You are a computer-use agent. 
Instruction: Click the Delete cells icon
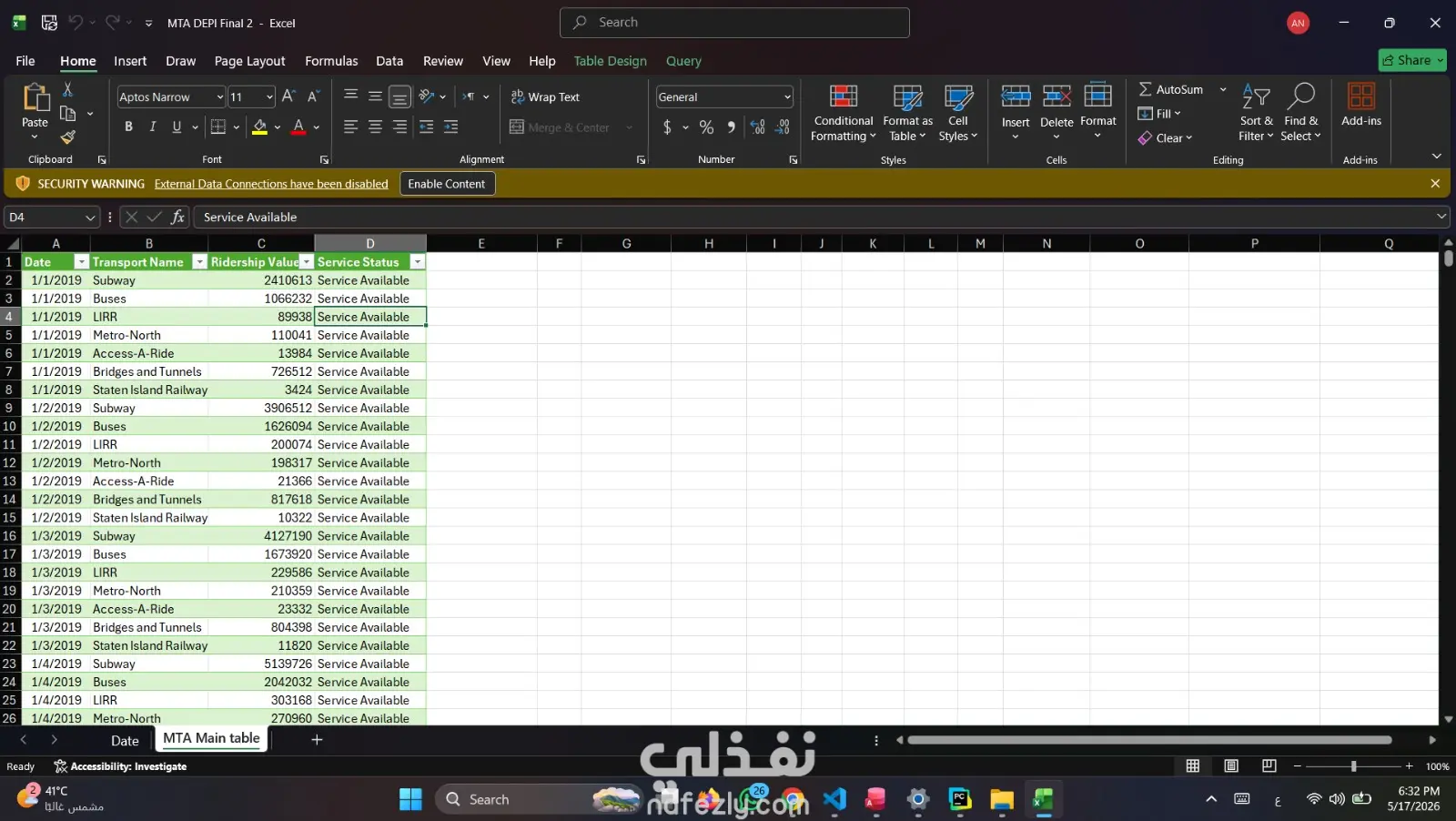[1057, 96]
